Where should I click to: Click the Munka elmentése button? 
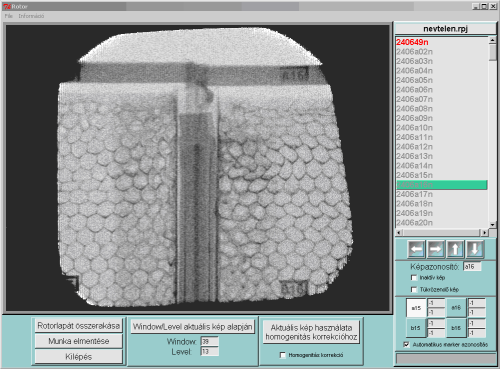79,341
